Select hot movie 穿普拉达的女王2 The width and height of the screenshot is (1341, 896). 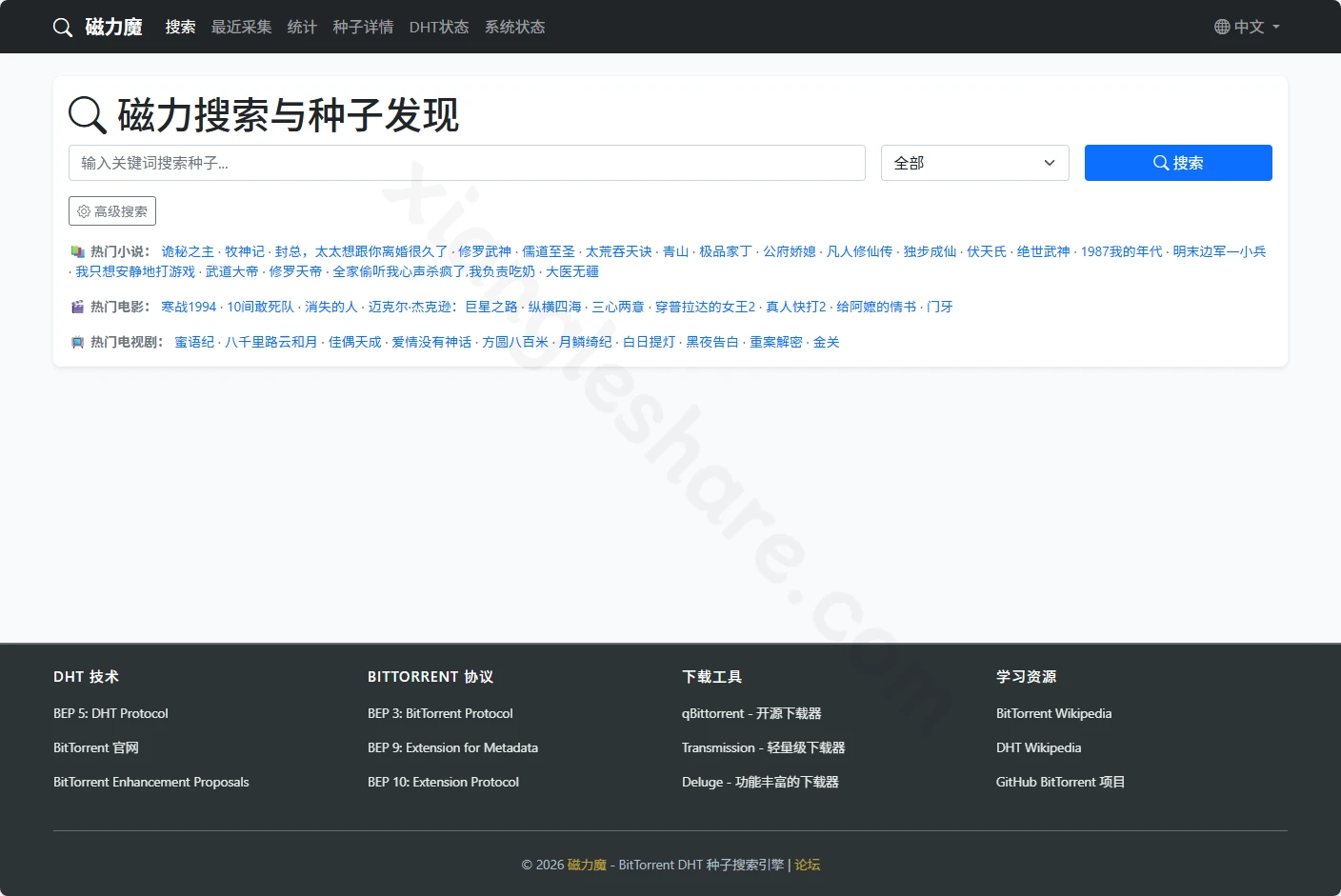[705, 307]
